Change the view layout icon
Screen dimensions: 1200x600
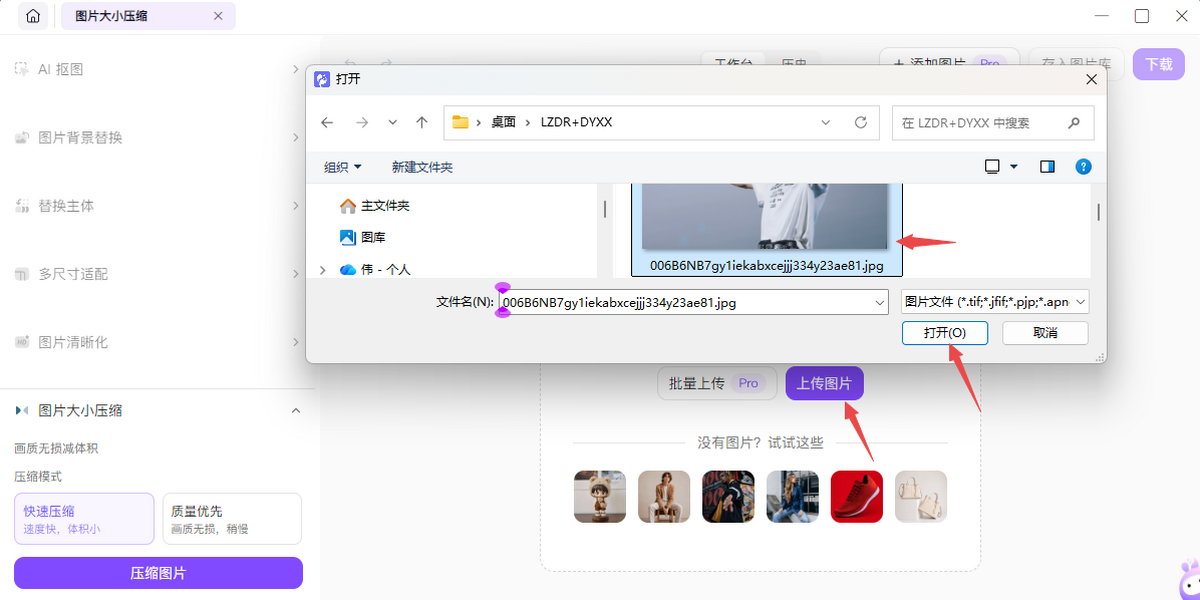pyautogui.click(x=993, y=167)
